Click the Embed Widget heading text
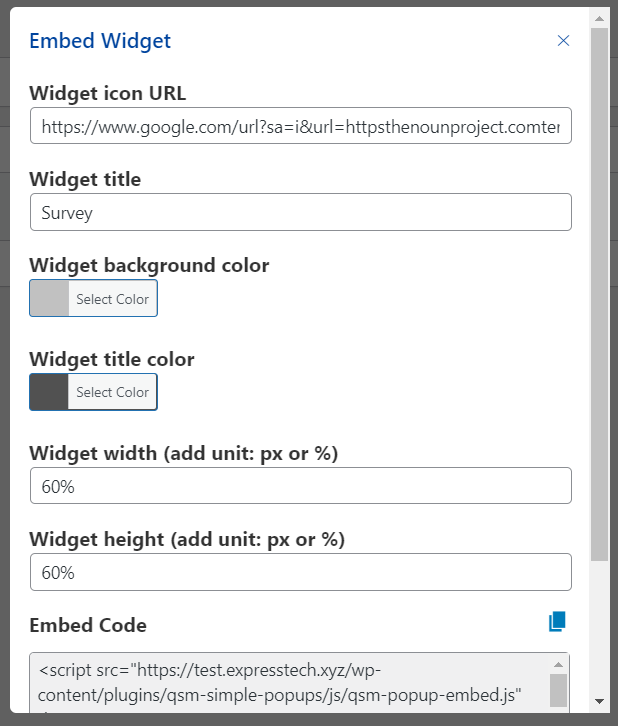This screenshot has width=618, height=726. pos(100,41)
